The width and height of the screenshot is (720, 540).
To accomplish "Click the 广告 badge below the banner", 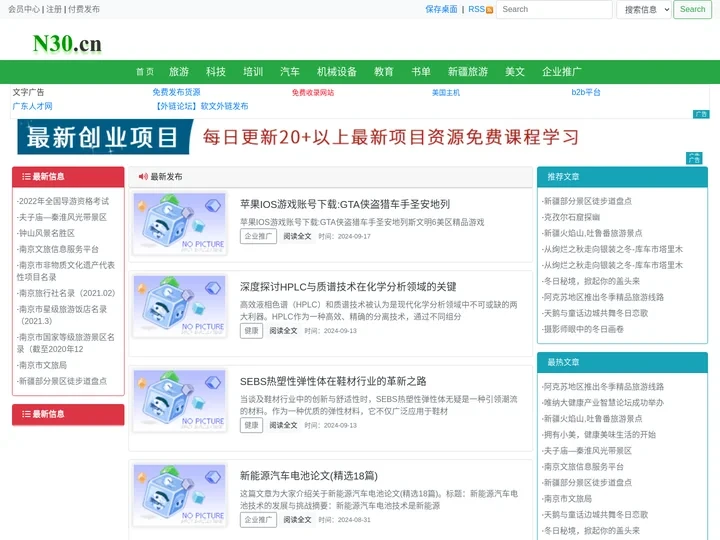I will (694, 158).
